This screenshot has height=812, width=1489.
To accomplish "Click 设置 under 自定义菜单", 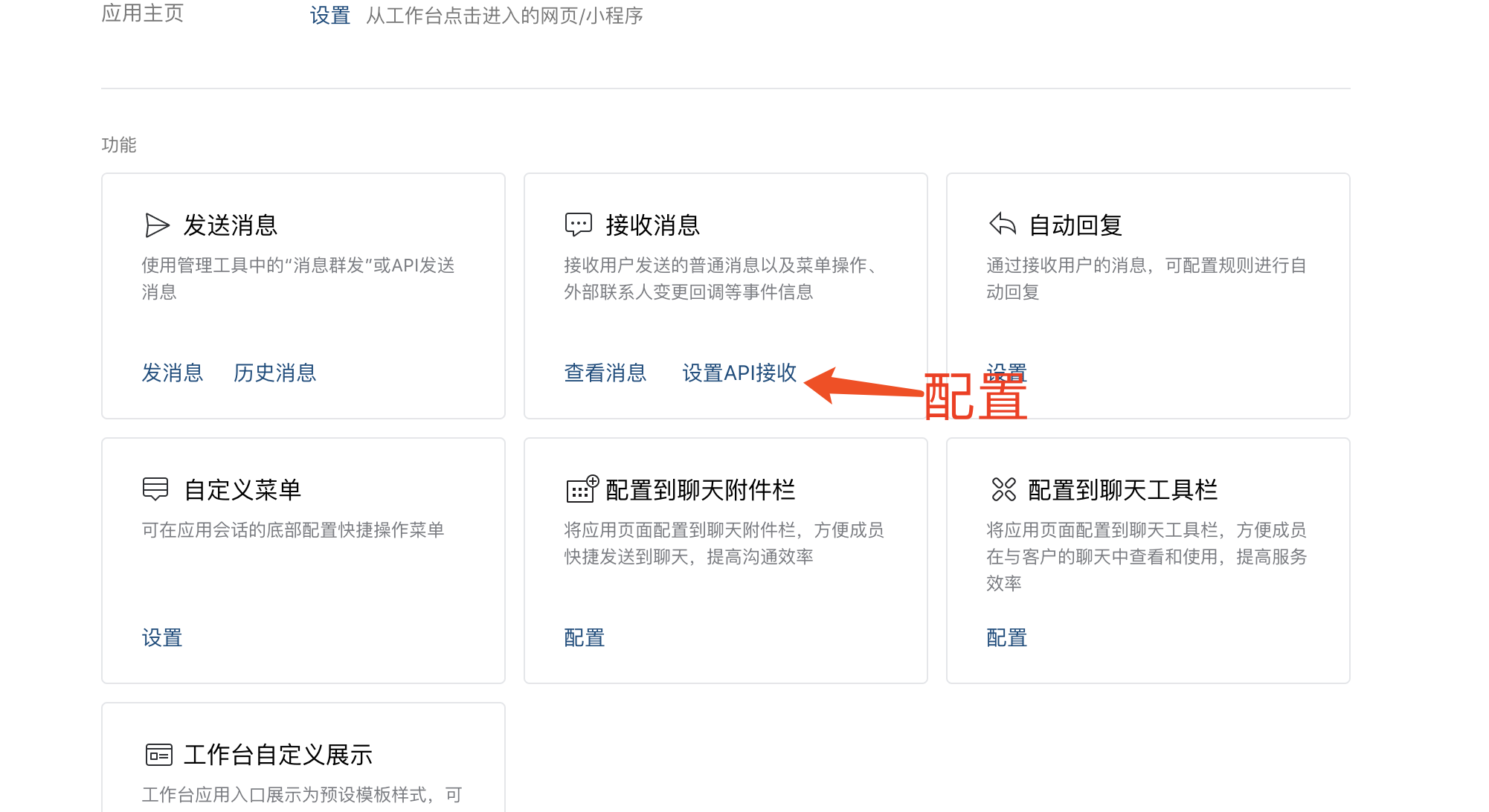I will (x=162, y=637).
